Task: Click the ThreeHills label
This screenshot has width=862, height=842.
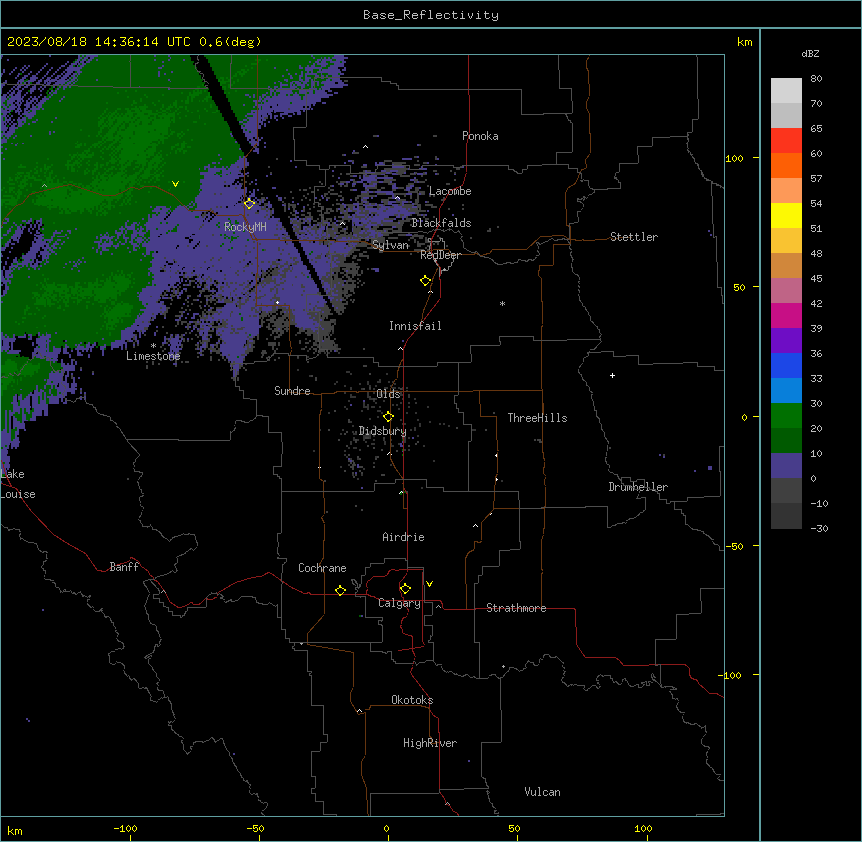Action: 537,418
